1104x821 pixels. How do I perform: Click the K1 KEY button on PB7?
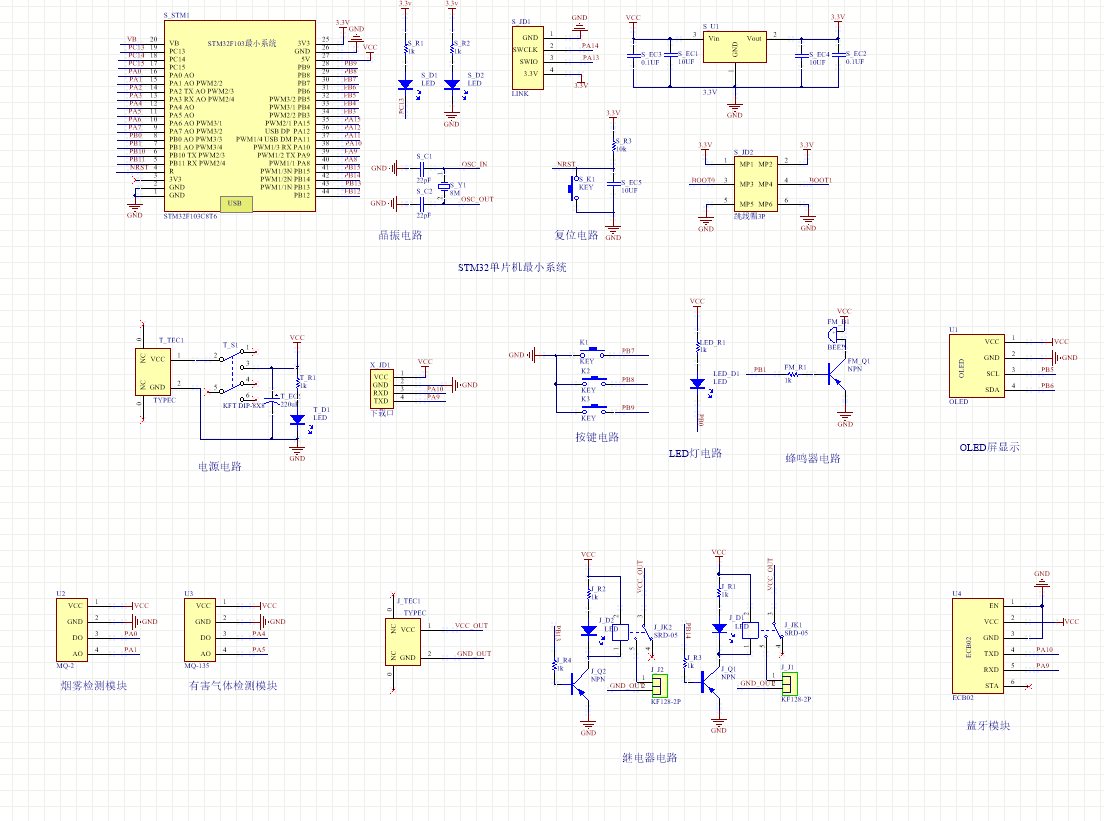pyautogui.click(x=591, y=351)
